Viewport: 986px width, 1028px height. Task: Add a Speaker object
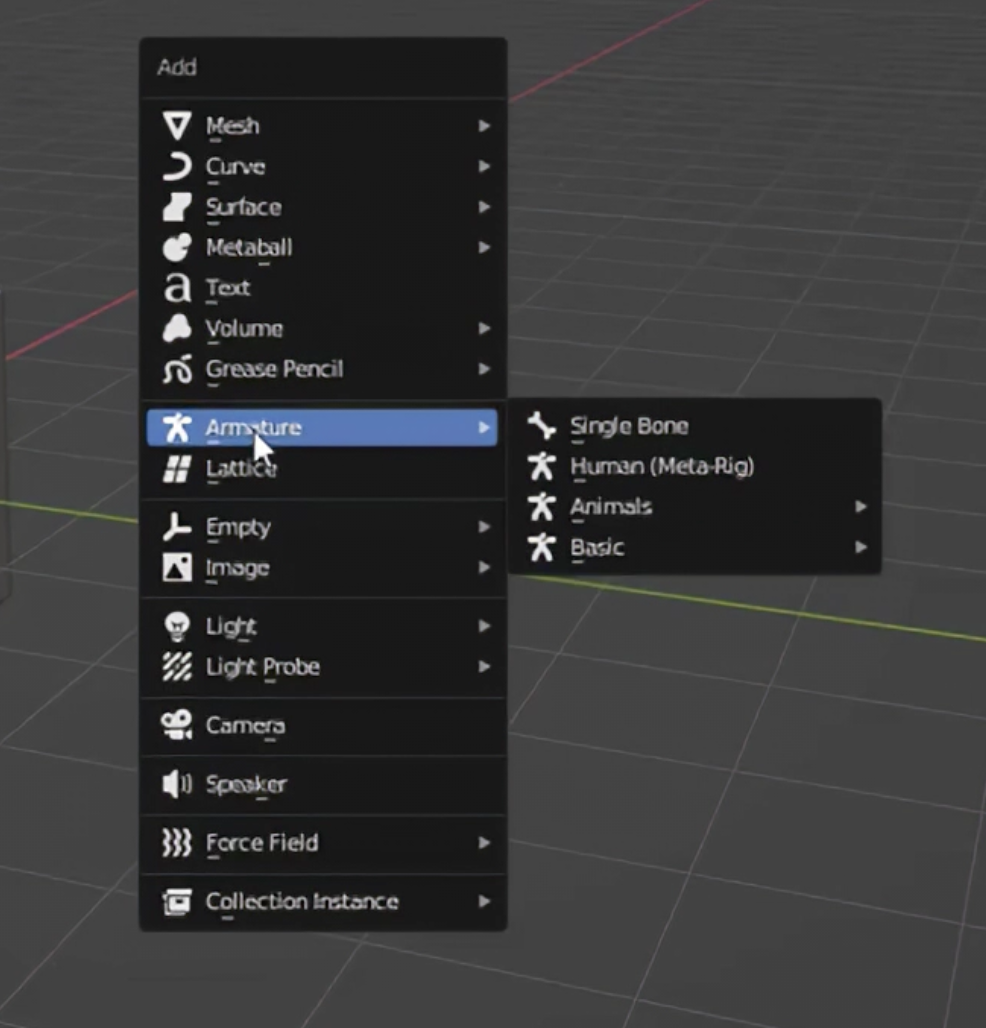323,784
